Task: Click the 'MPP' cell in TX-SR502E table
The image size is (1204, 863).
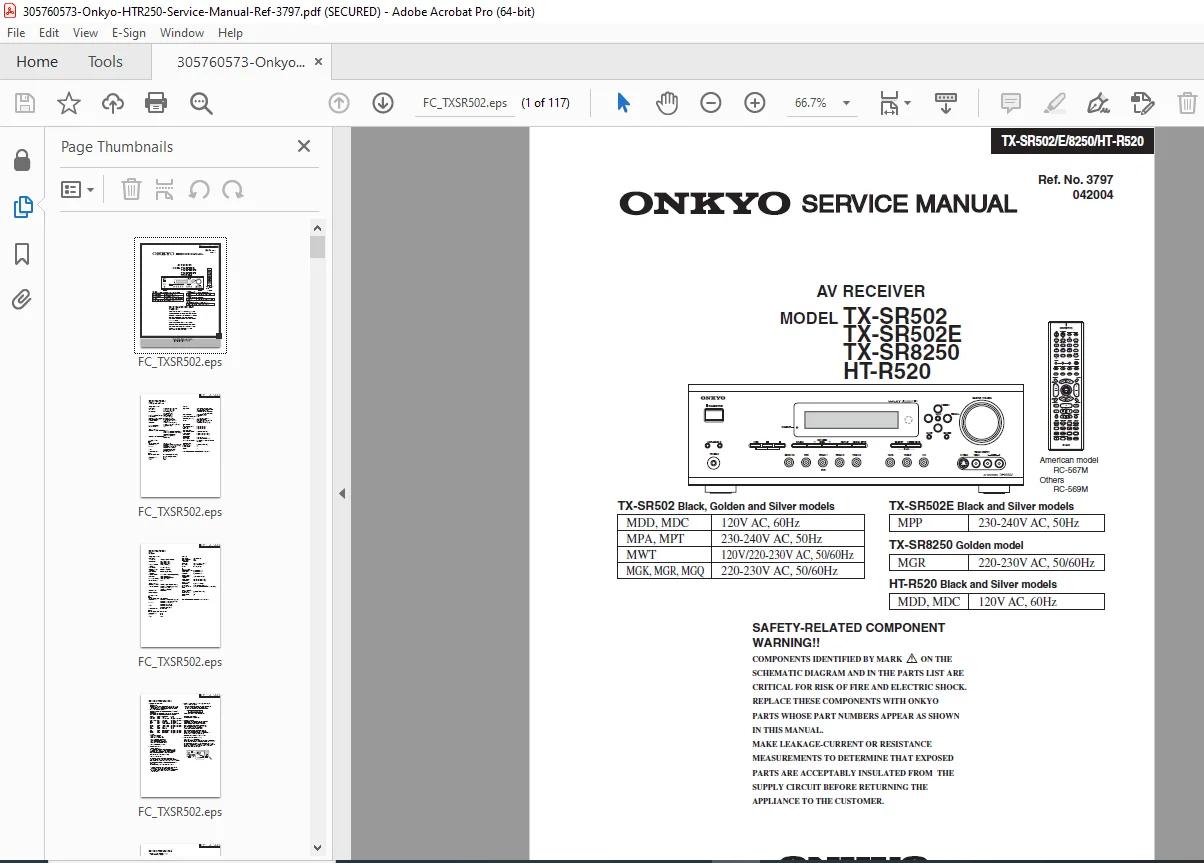Action: click(x=929, y=523)
